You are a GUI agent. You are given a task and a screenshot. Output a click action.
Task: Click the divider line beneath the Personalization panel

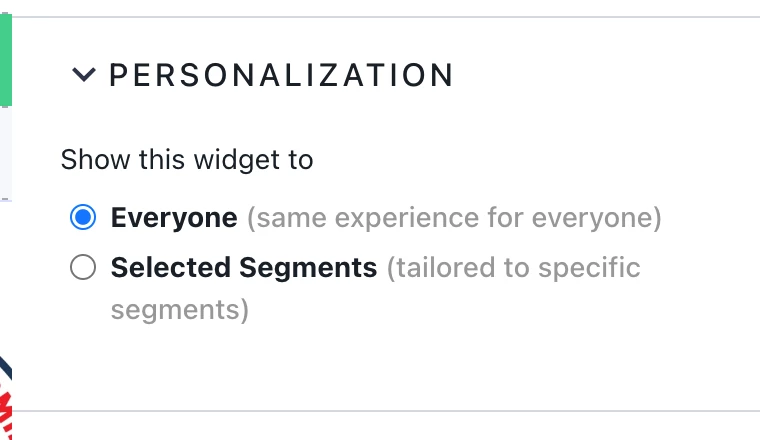(x=386, y=411)
